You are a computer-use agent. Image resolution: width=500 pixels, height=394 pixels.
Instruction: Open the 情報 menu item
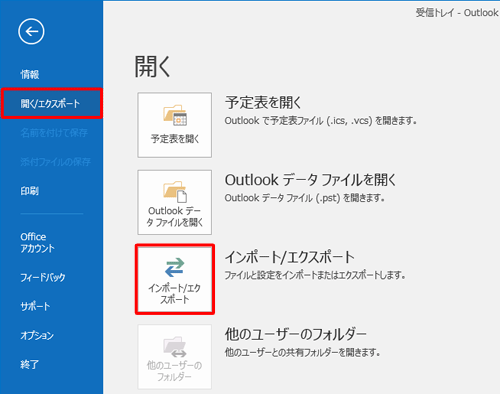(30, 74)
